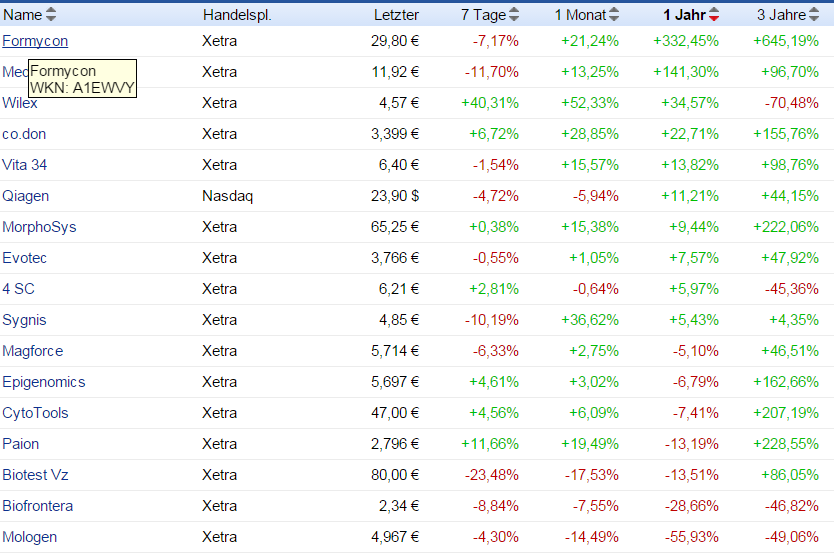This screenshot has height=554, width=834.
Task: Click the Letzter column header
Action: coord(396,15)
